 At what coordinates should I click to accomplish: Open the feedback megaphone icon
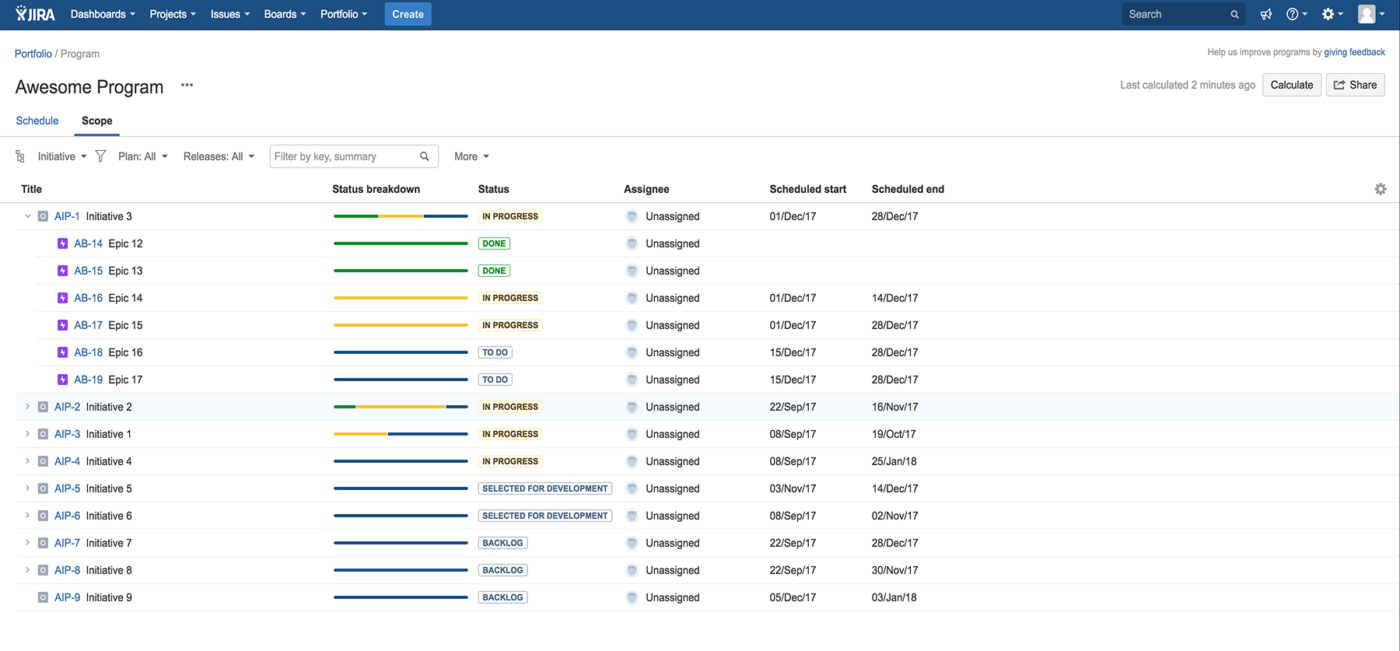(x=1266, y=14)
